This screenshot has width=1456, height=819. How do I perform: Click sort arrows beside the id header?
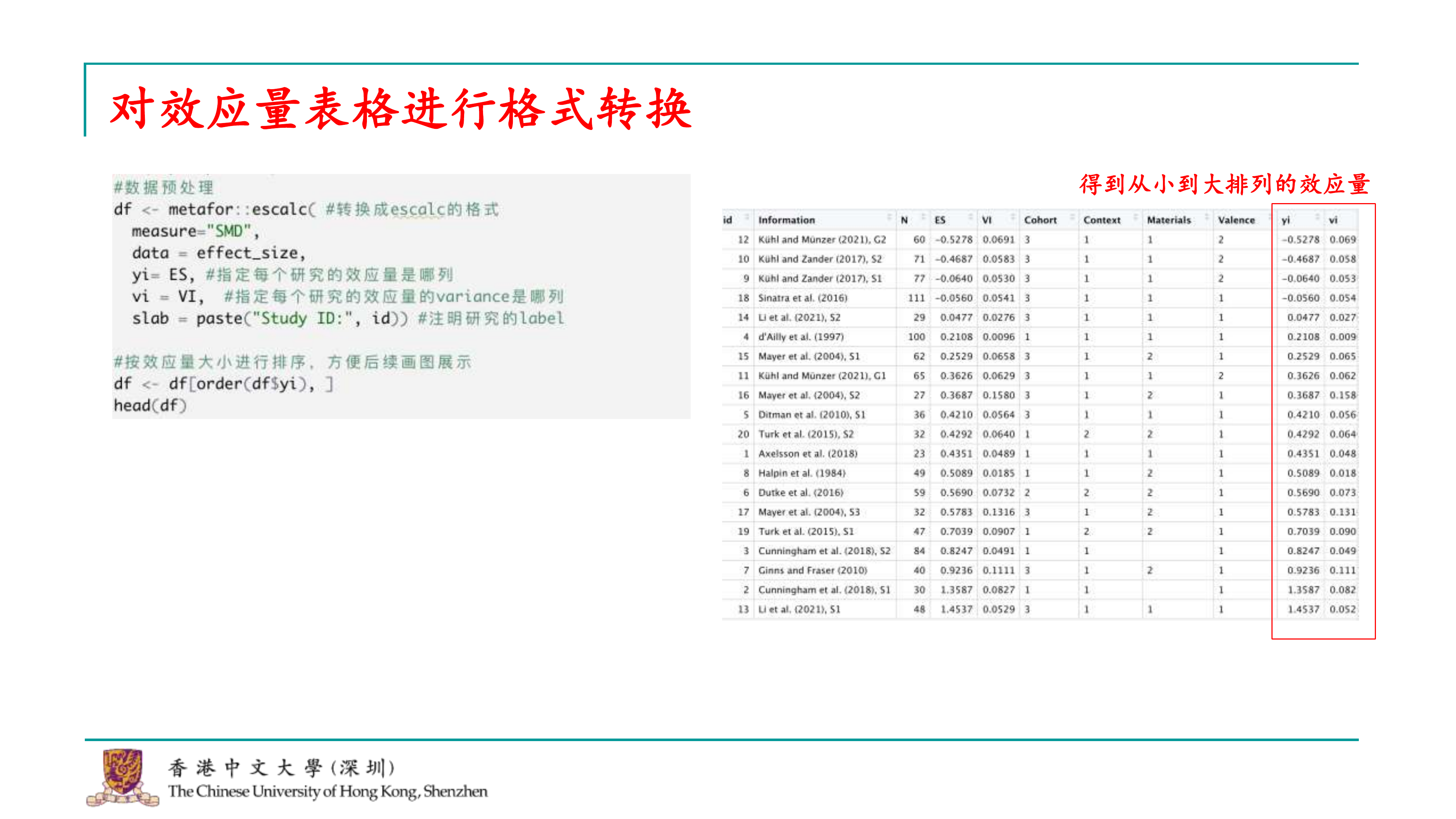click(x=747, y=217)
